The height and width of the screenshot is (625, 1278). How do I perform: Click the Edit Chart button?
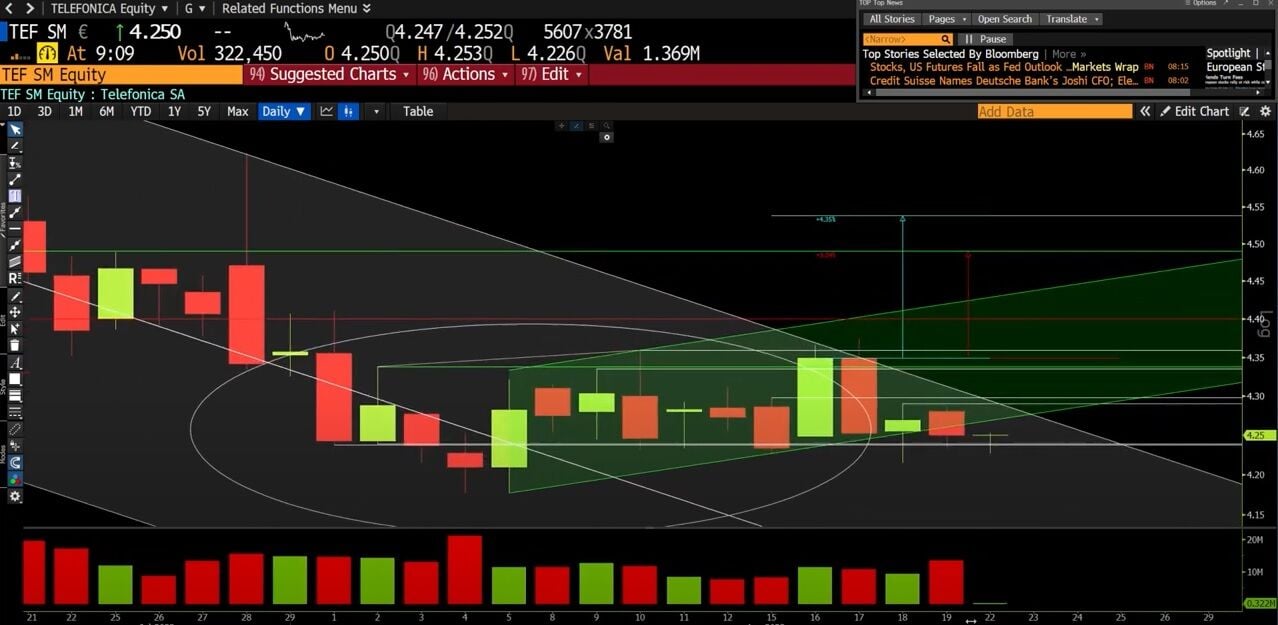[x=1194, y=111]
